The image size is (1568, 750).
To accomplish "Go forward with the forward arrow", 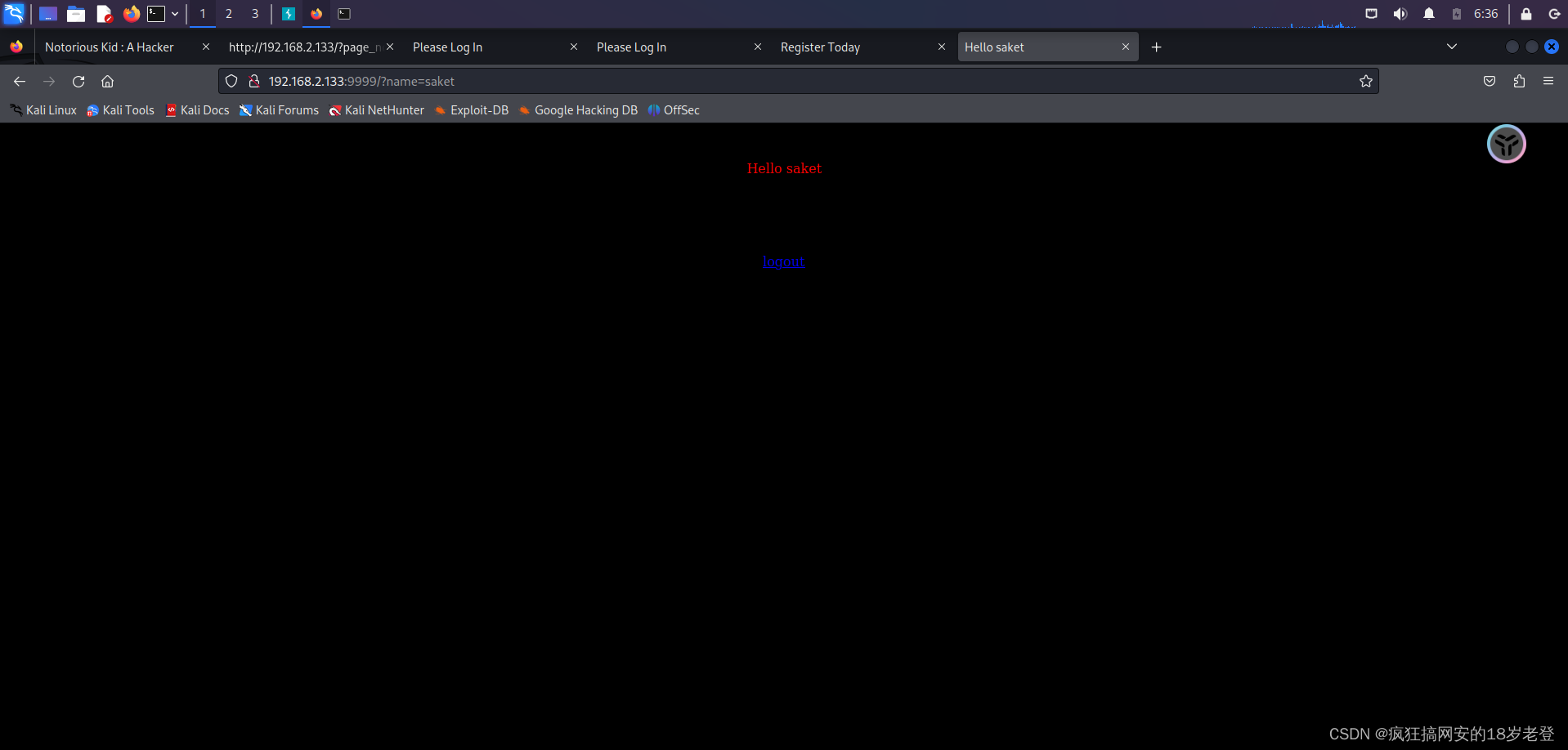I will [x=49, y=81].
